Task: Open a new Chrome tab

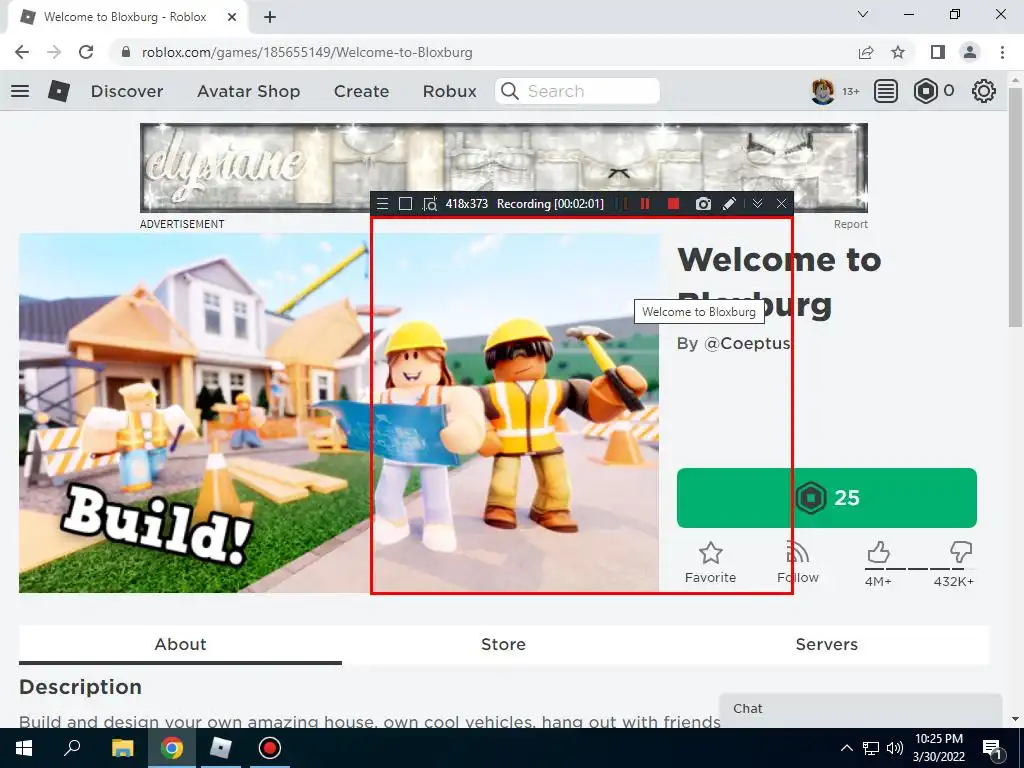Action: tap(270, 18)
